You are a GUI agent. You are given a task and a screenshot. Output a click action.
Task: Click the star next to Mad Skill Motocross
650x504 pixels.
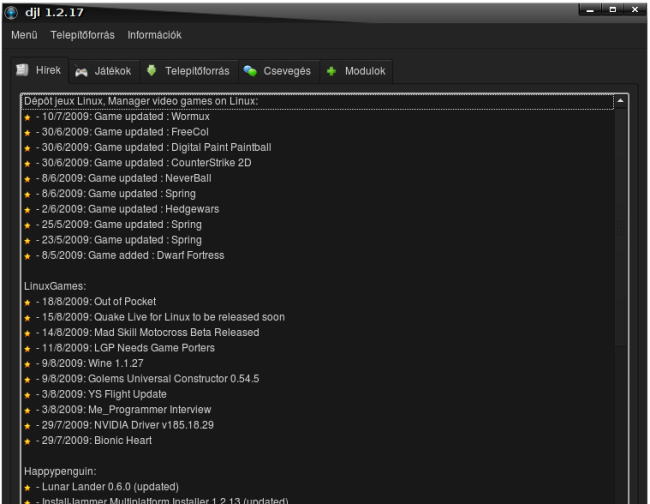[x=27, y=334]
